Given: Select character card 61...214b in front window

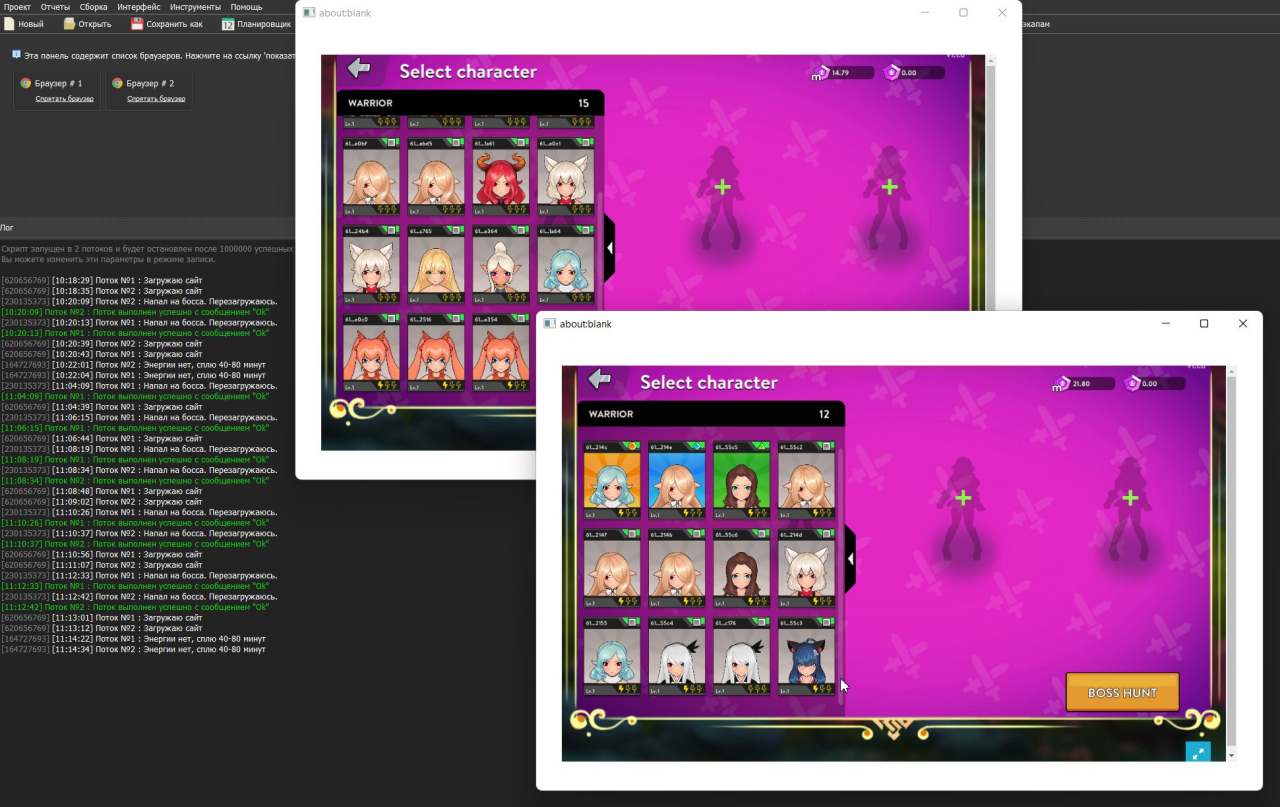Looking at the screenshot, I should click(x=677, y=569).
